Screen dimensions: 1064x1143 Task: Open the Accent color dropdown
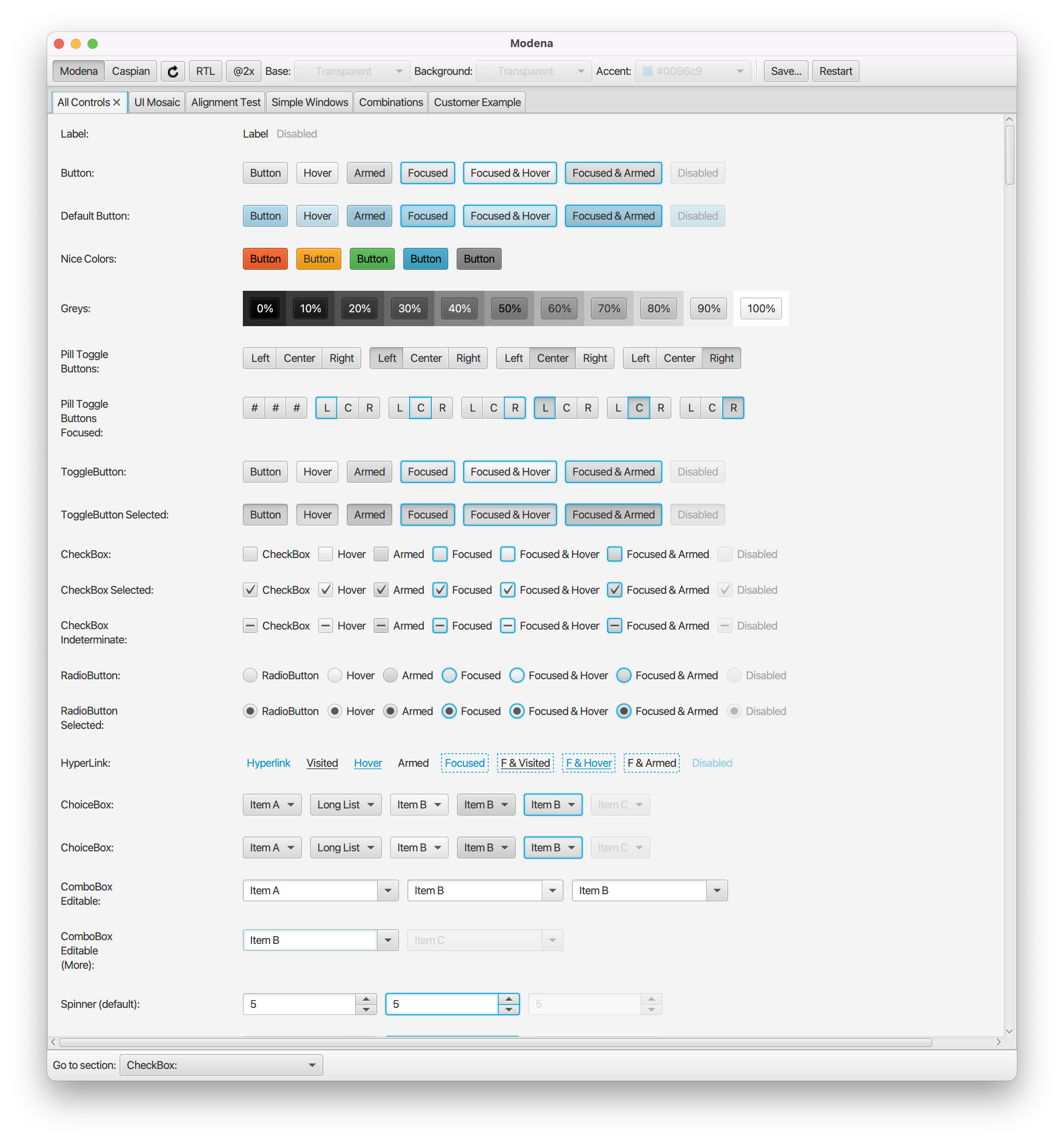(692, 71)
